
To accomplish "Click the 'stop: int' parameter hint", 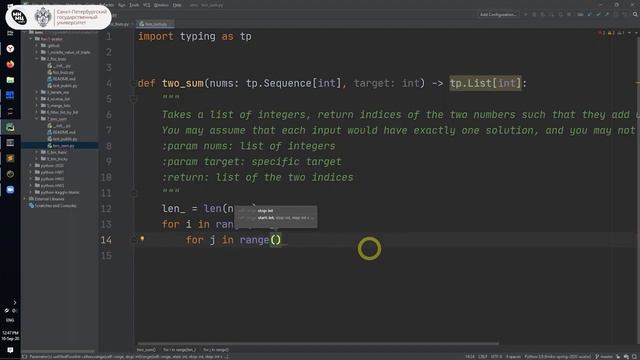I will coord(265,211).
